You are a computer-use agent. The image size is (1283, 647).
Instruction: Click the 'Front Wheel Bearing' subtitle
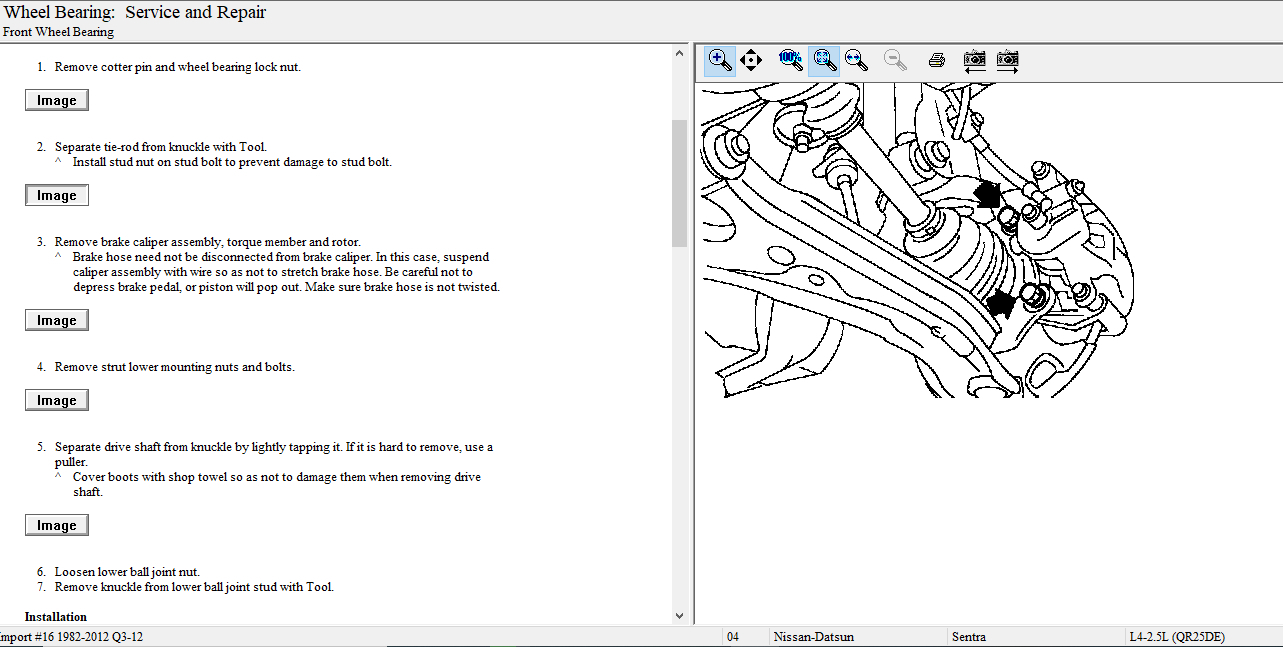click(x=59, y=32)
